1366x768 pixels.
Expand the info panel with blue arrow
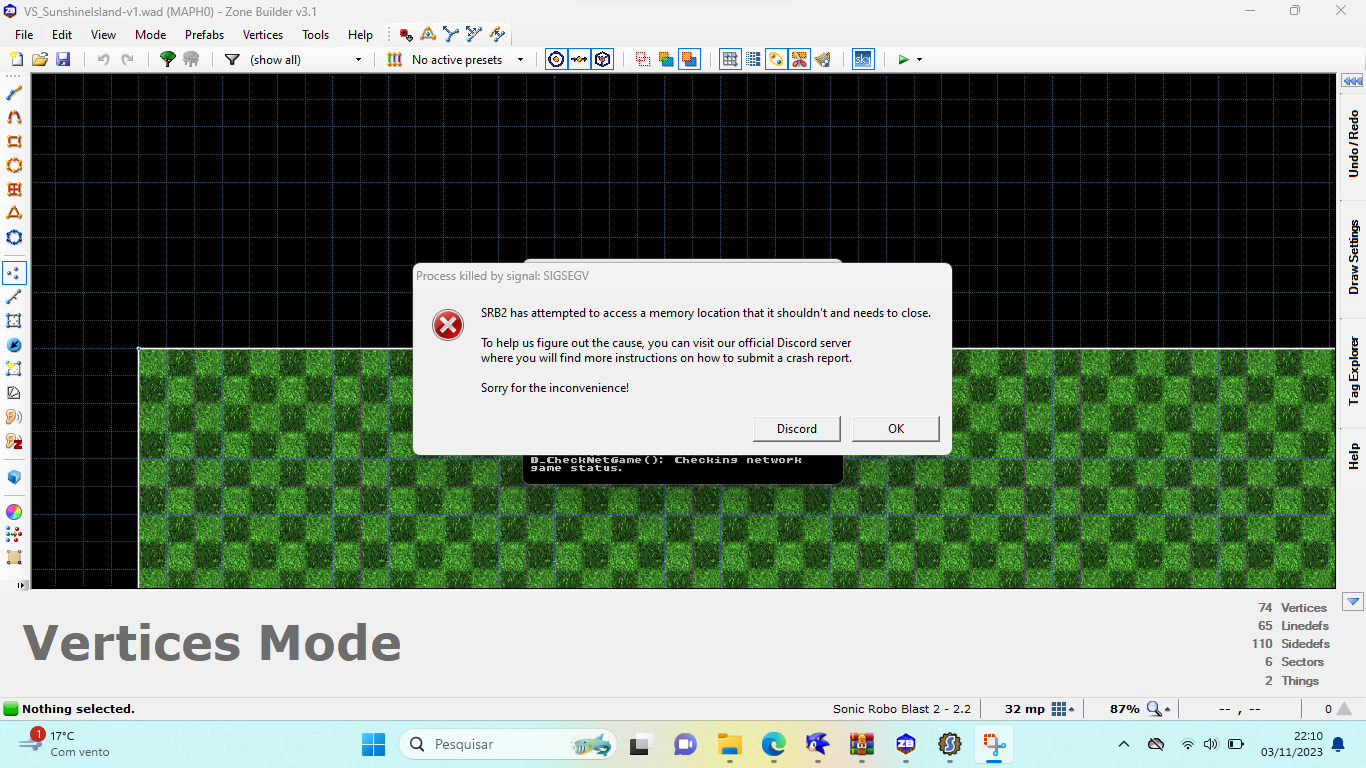coord(1353,602)
